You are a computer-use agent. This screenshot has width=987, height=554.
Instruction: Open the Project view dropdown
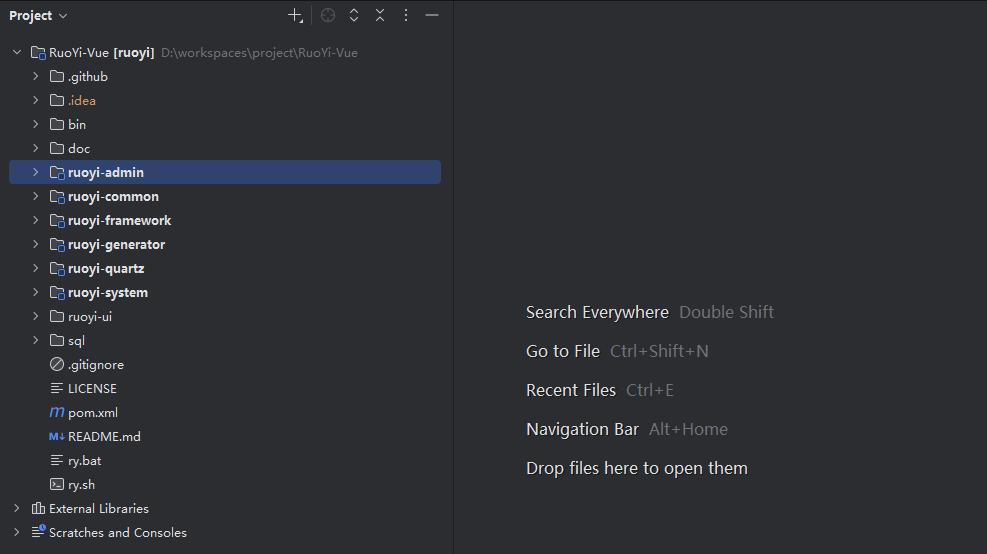[x=38, y=16]
